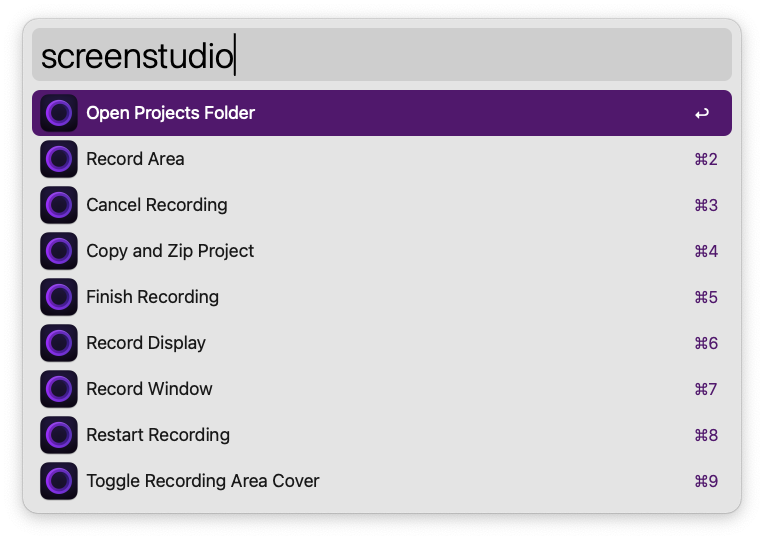Select the Open Projects Folder result

(x=170, y=113)
